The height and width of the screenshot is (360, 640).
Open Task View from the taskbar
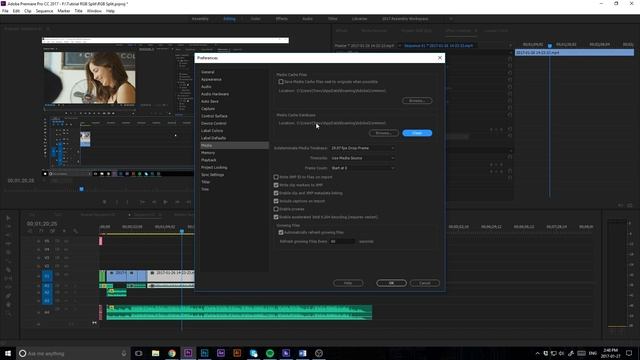[x=139, y=353]
